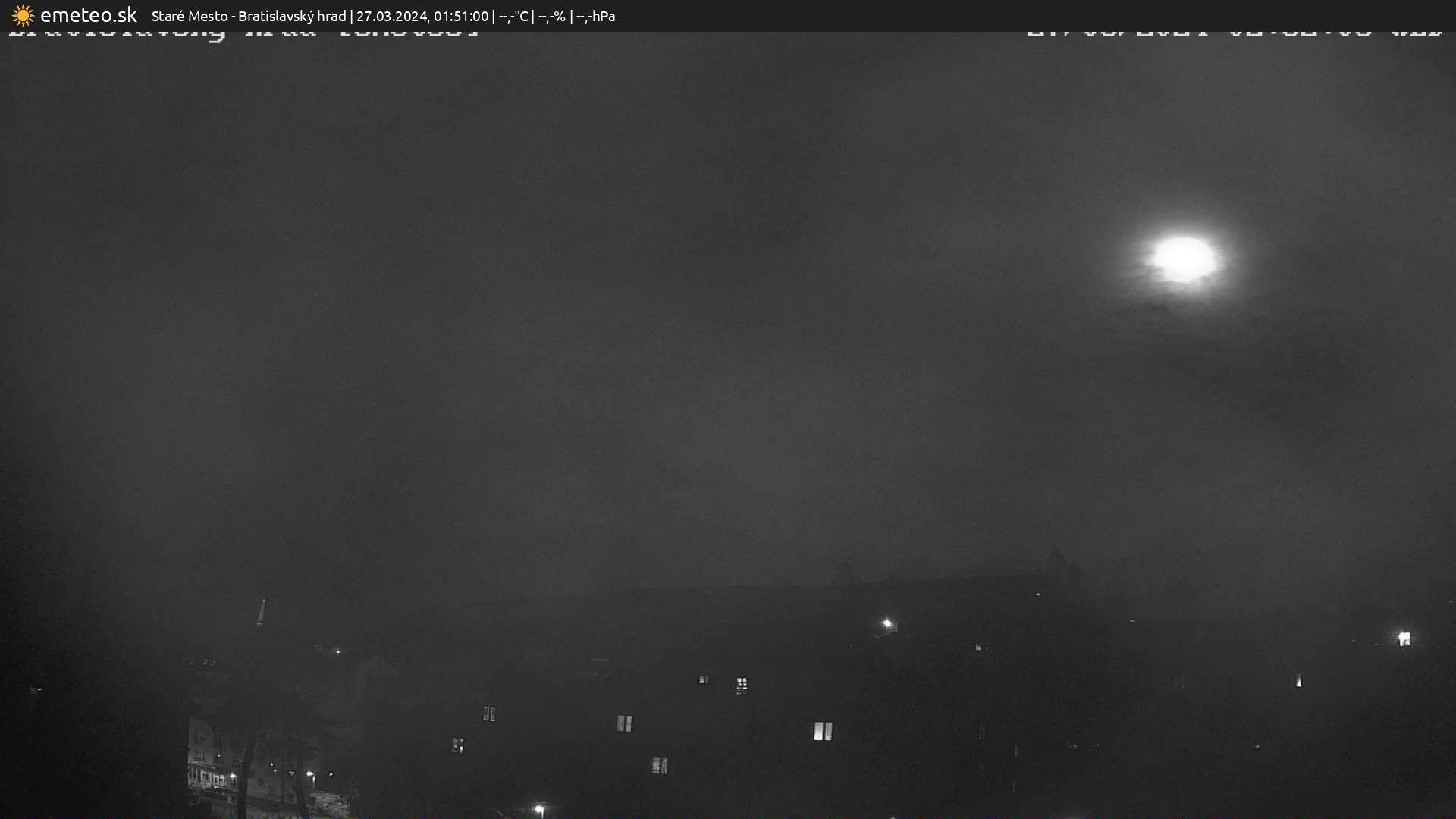The width and height of the screenshot is (1456, 819).
Task: Click the temperature reading in the header
Action: [513, 16]
